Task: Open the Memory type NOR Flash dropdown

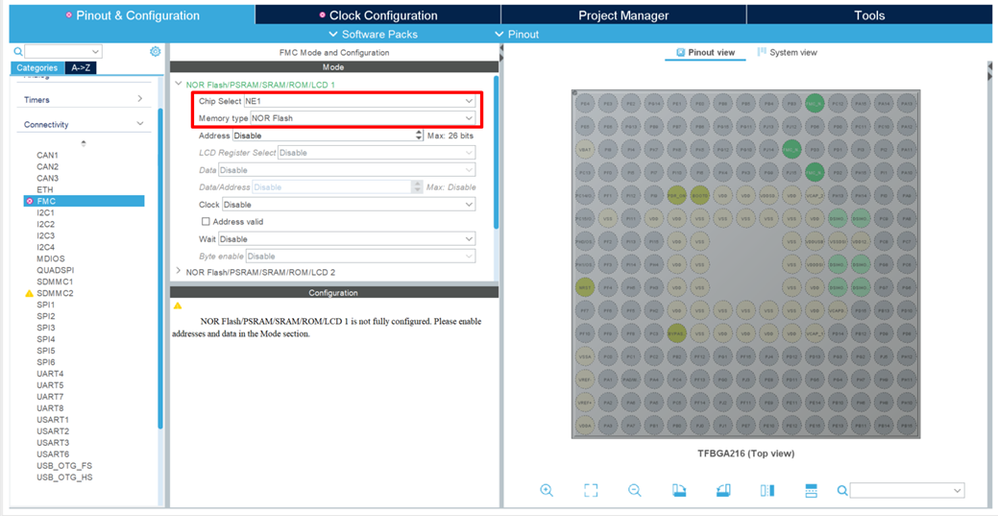Action: pos(363,118)
